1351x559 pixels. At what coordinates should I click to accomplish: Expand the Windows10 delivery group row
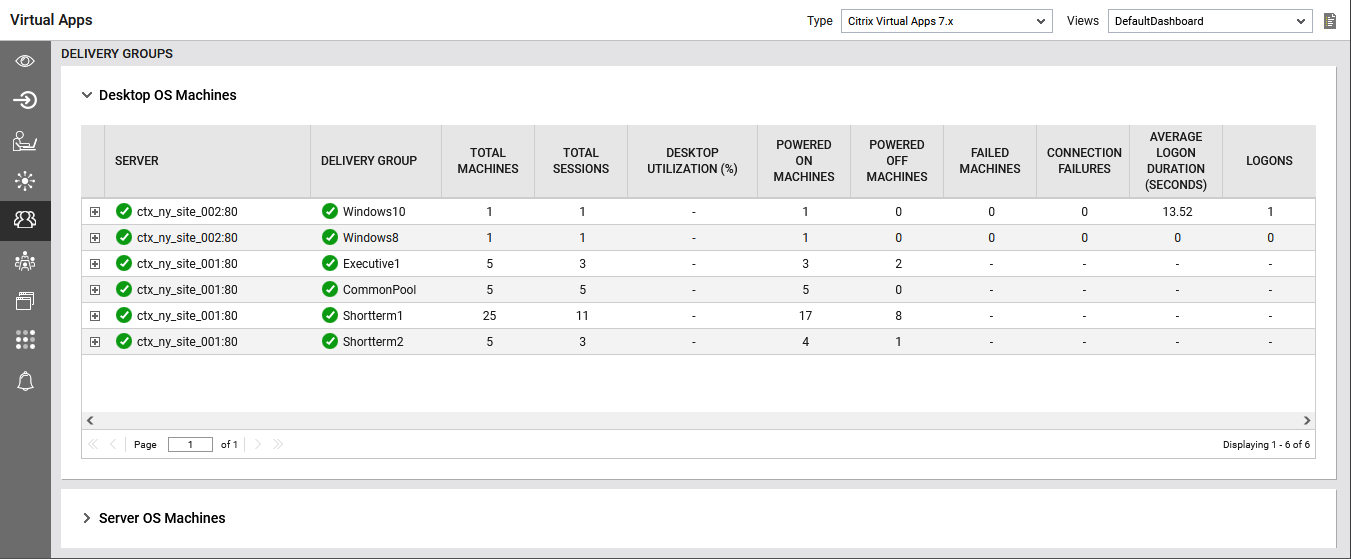pos(95,212)
